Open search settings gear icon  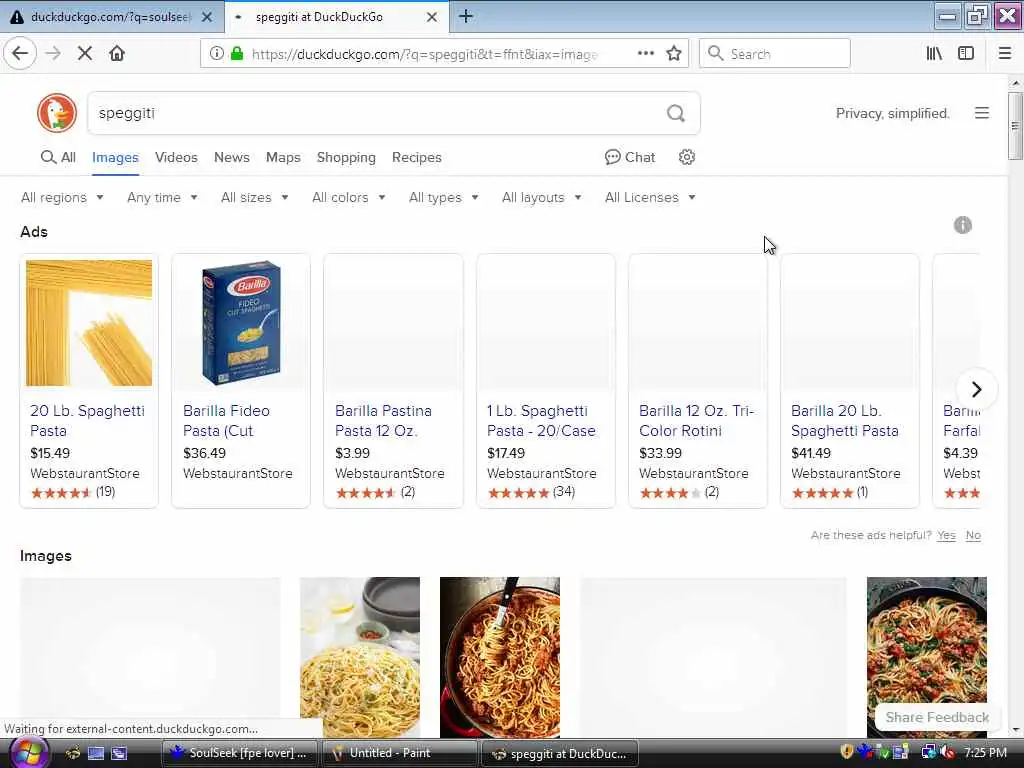click(686, 157)
